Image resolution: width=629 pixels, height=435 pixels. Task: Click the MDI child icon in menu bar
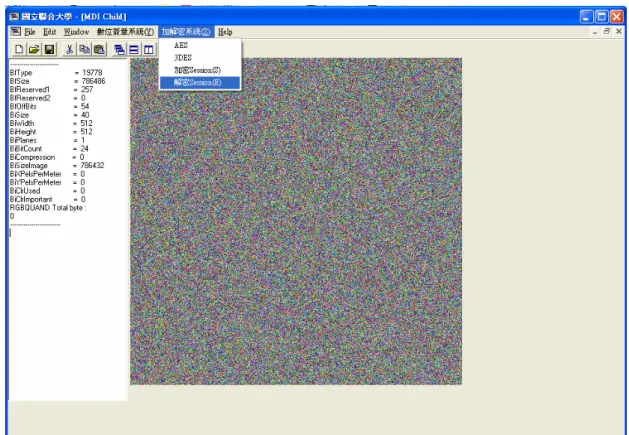click(16, 31)
